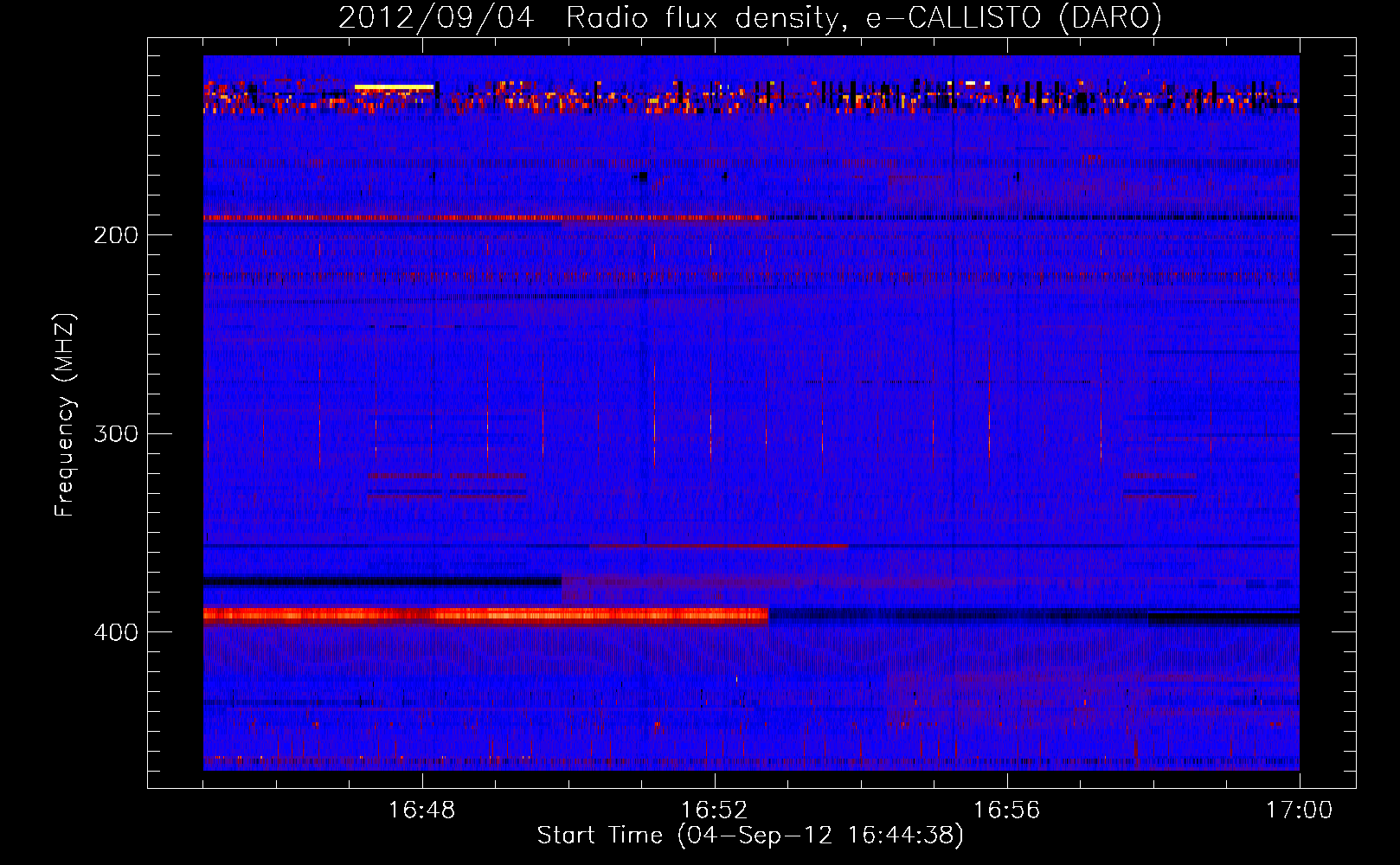Viewport: 1400px width, 865px height.
Task: Click the '16:48' time tick label
Action: click(x=422, y=811)
